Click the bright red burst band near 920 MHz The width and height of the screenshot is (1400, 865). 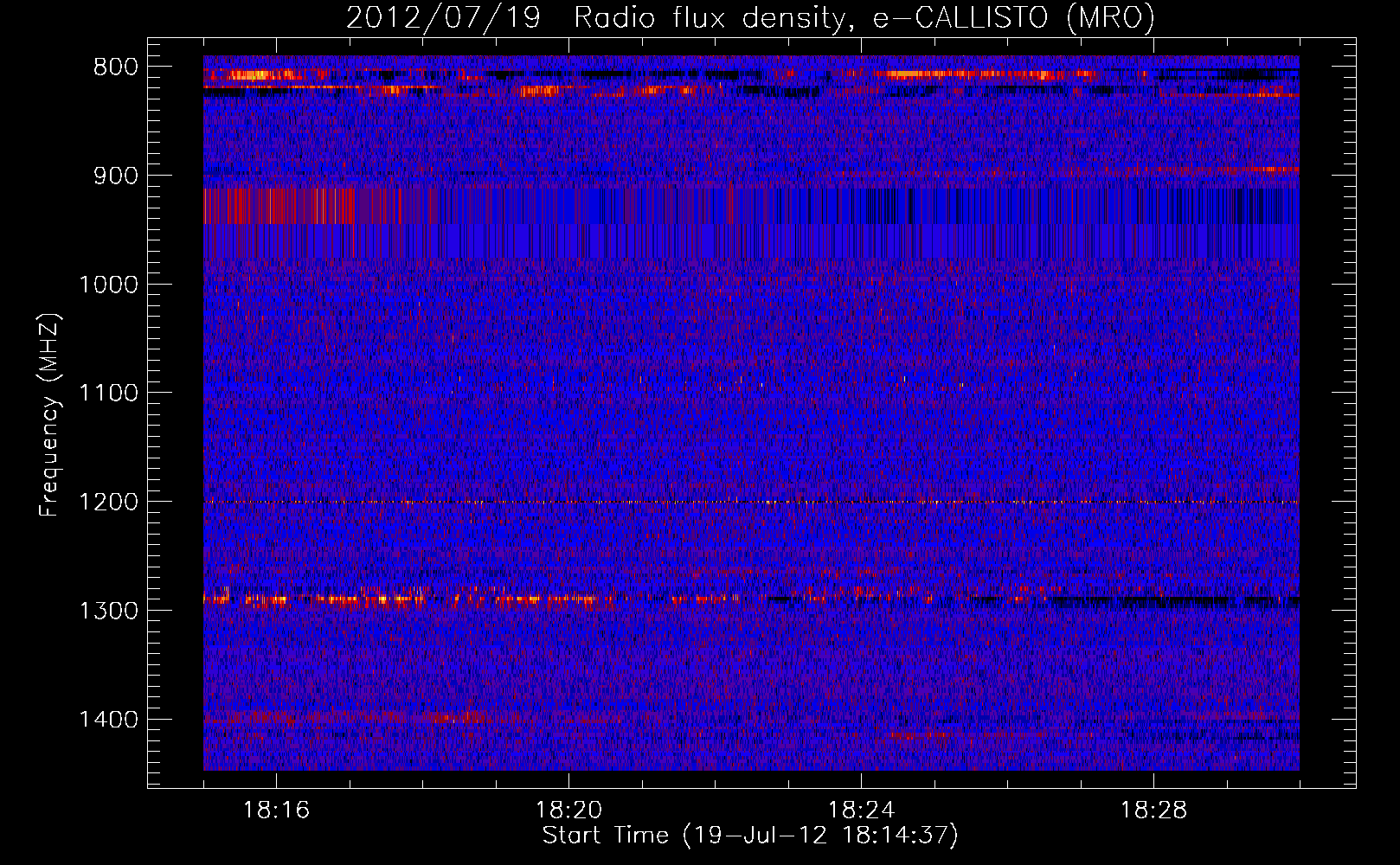pyautogui.click(x=279, y=206)
